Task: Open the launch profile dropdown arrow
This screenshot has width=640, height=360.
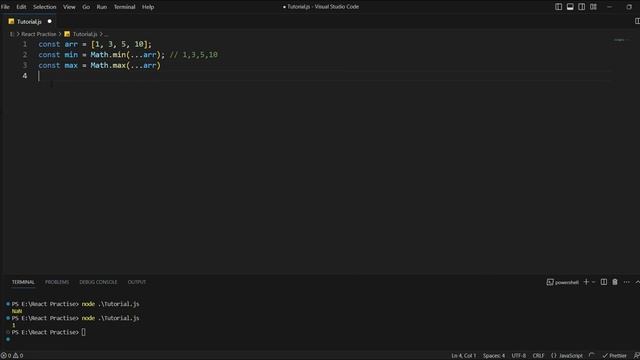Action: point(593,282)
